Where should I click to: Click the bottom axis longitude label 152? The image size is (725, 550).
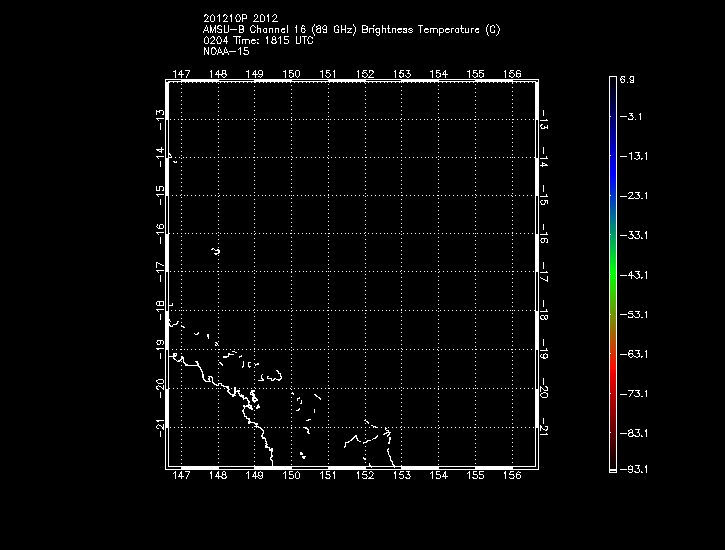[365, 477]
